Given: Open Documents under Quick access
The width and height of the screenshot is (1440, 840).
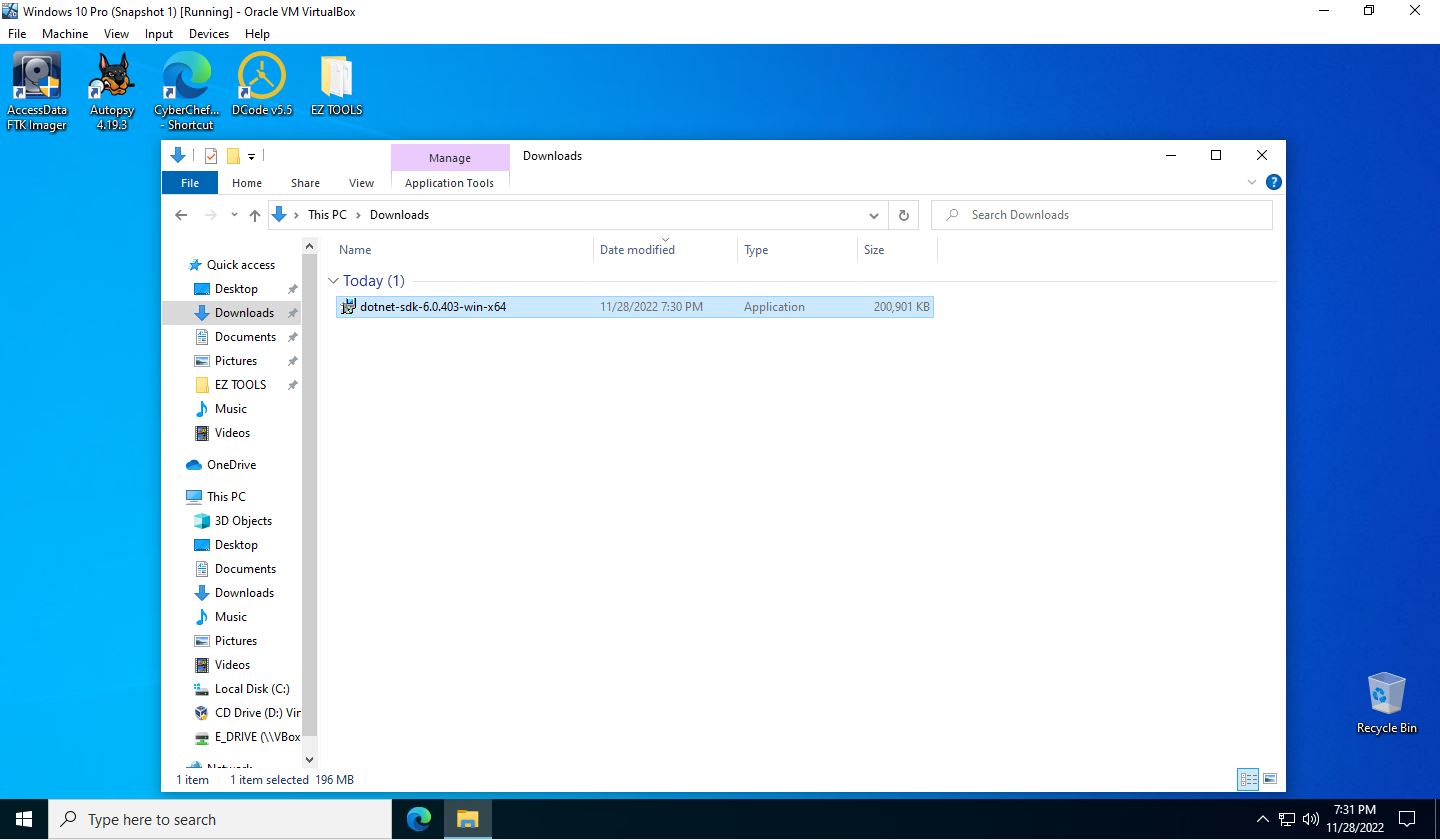Looking at the screenshot, I should click(245, 337).
